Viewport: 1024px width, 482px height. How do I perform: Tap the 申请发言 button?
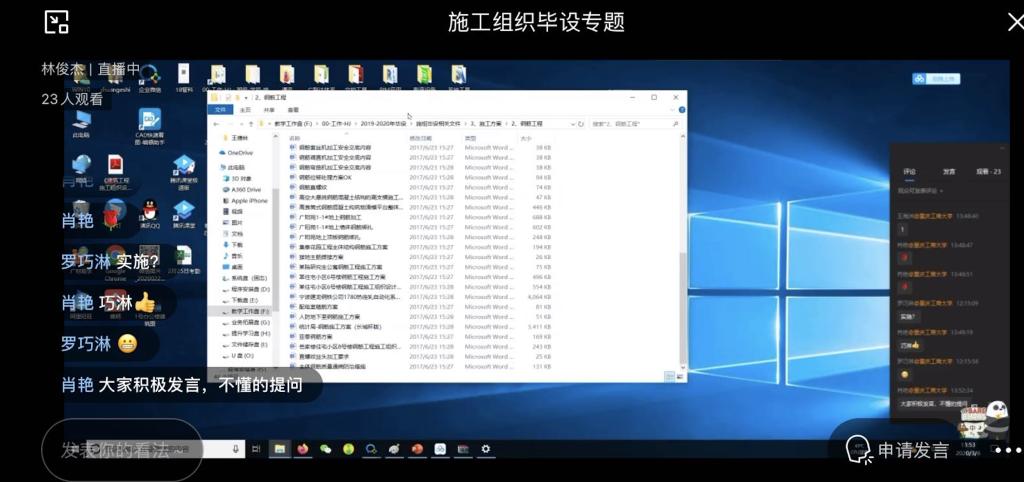[x=900, y=450]
